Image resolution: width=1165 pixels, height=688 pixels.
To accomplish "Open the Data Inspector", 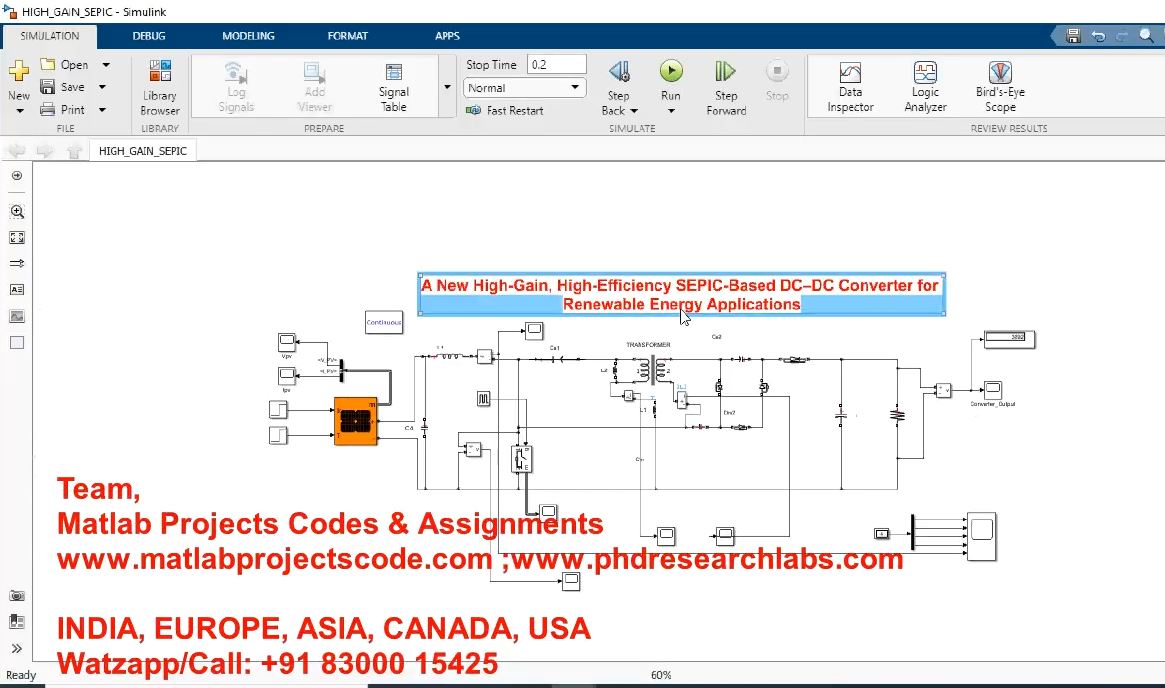I will point(850,88).
